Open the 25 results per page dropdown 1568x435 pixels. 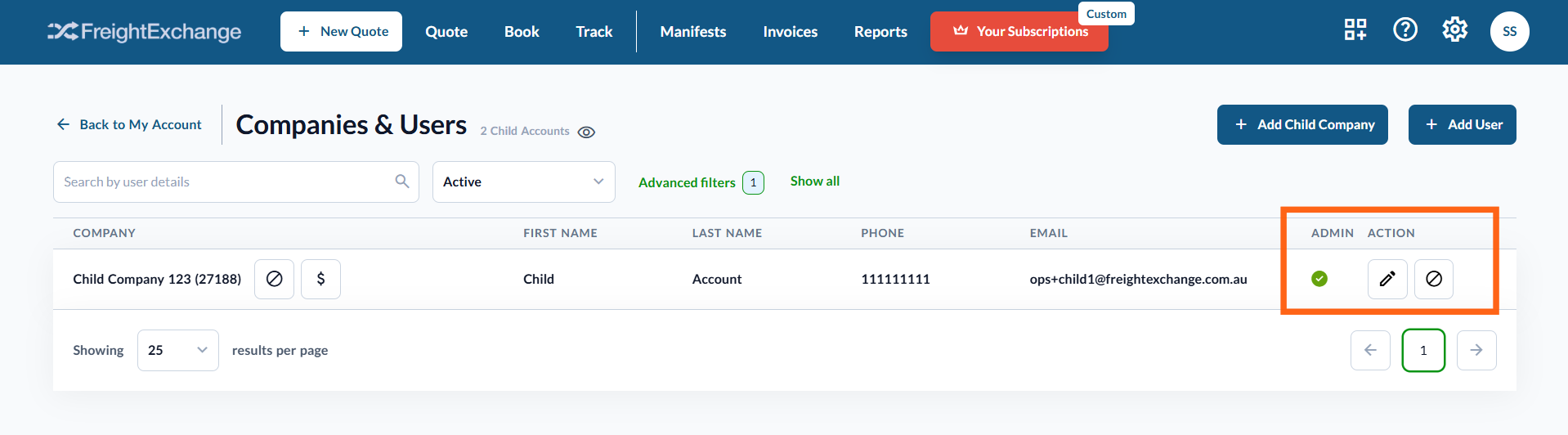tap(178, 350)
